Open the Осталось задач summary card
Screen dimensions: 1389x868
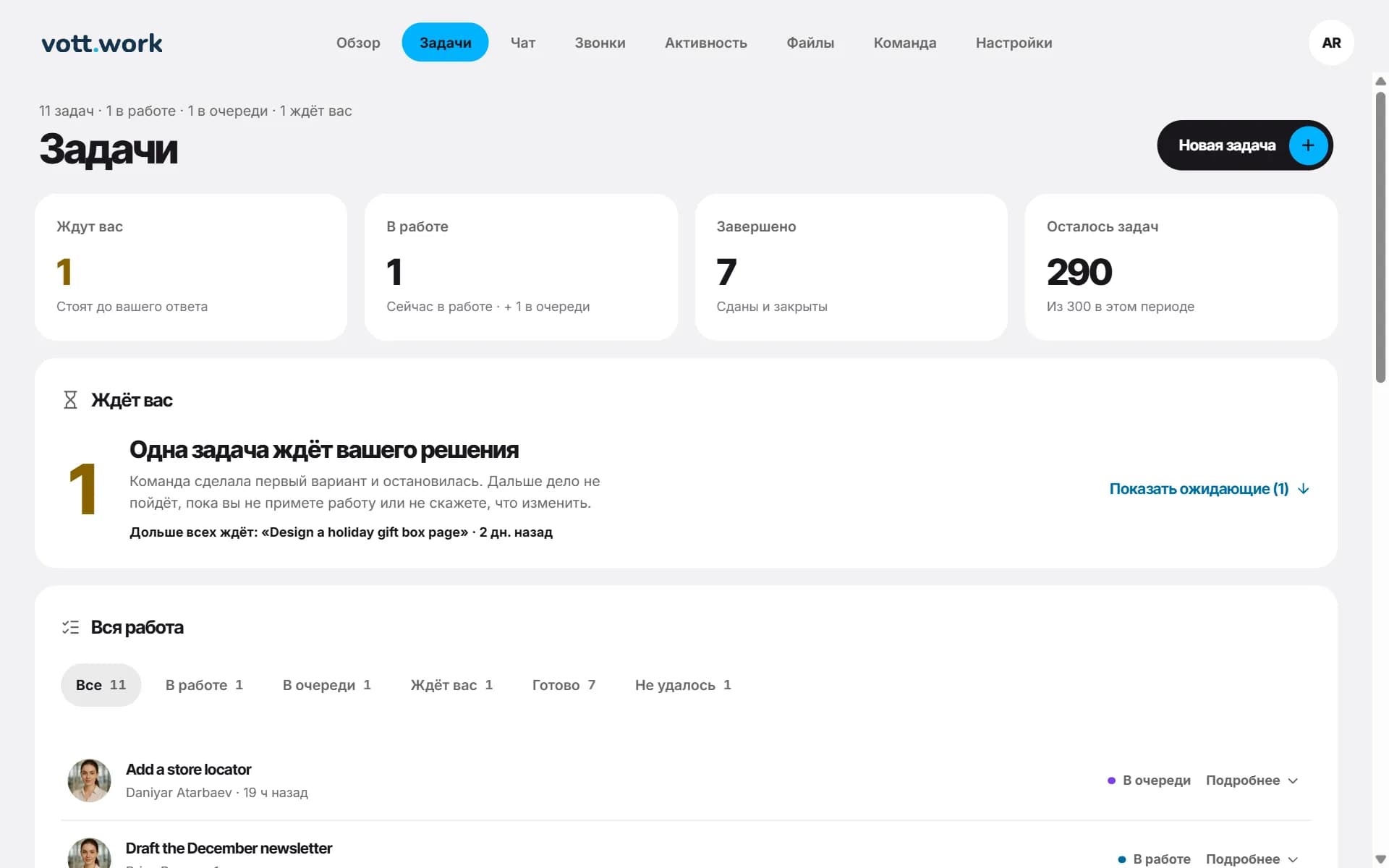click(1181, 267)
